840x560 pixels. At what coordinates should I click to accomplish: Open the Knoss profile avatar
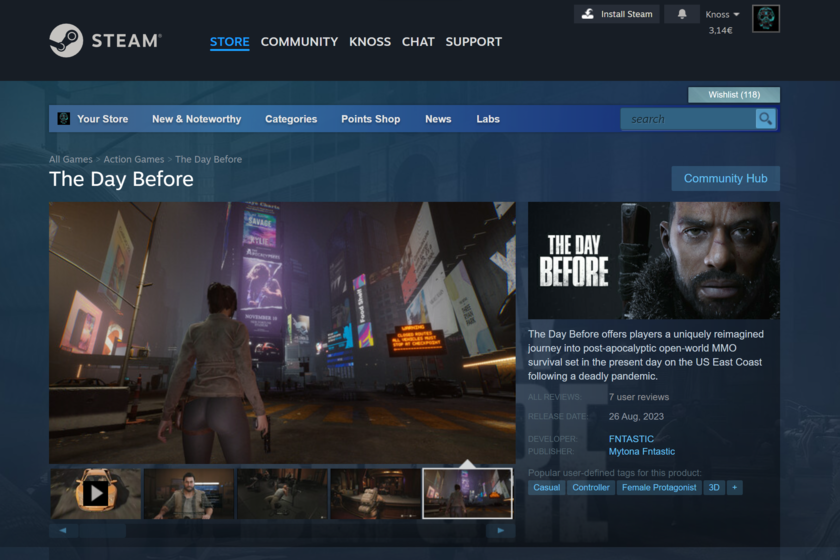click(766, 18)
